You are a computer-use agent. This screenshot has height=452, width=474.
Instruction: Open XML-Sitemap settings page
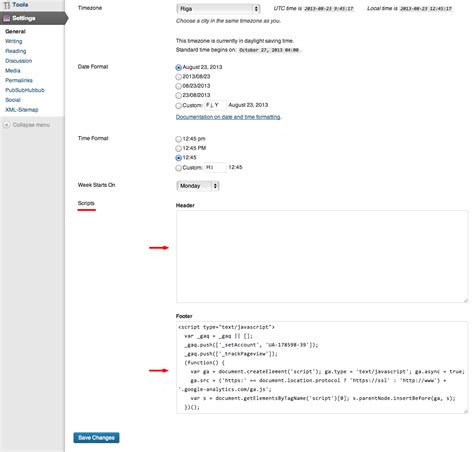click(x=22, y=110)
